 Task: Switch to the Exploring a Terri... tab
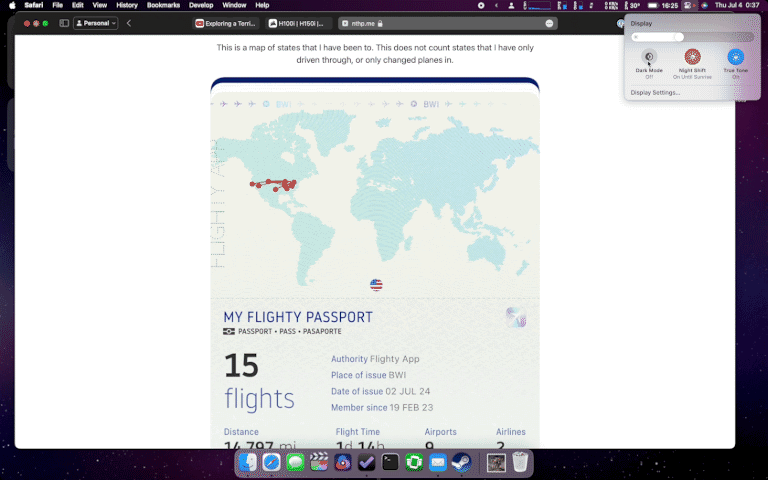pyautogui.click(x=225, y=23)
